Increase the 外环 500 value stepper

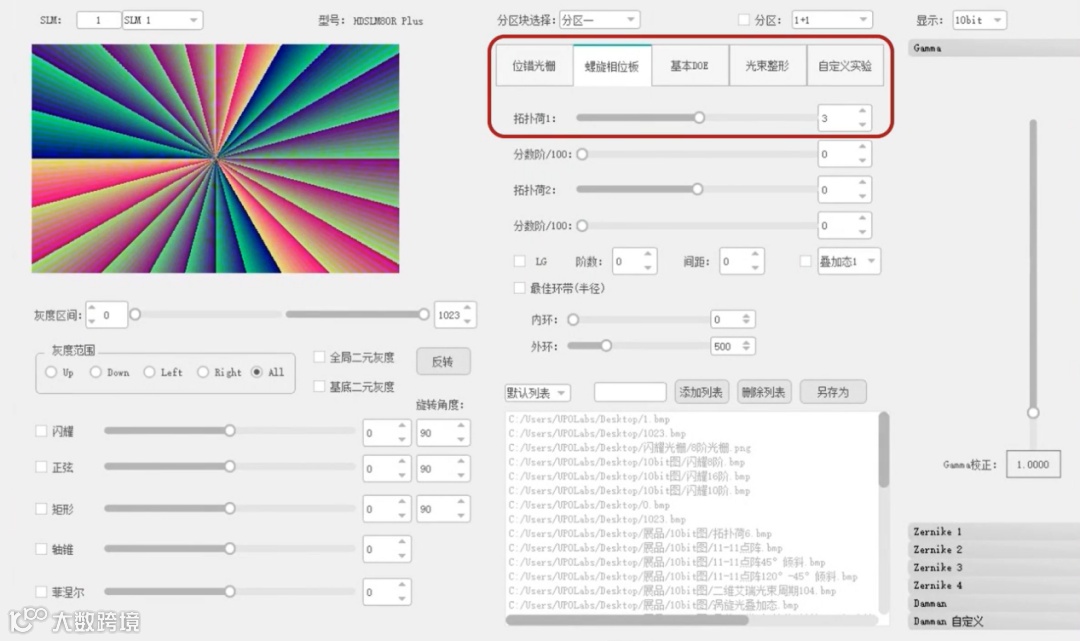(746, 341)
